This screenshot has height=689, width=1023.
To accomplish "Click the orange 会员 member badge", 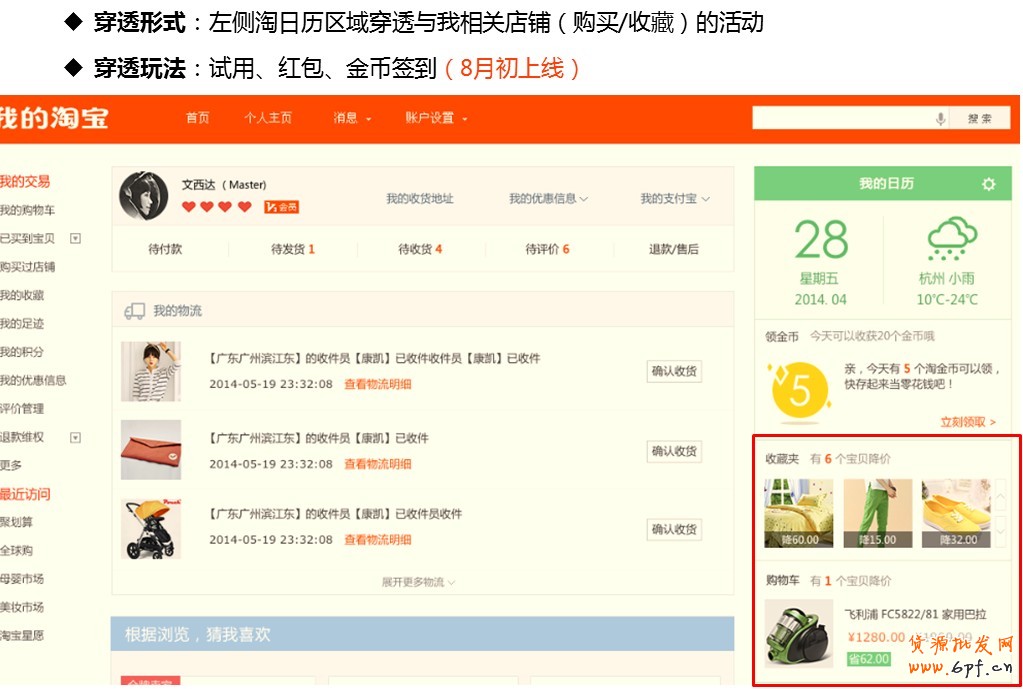I will coord(281,207).
